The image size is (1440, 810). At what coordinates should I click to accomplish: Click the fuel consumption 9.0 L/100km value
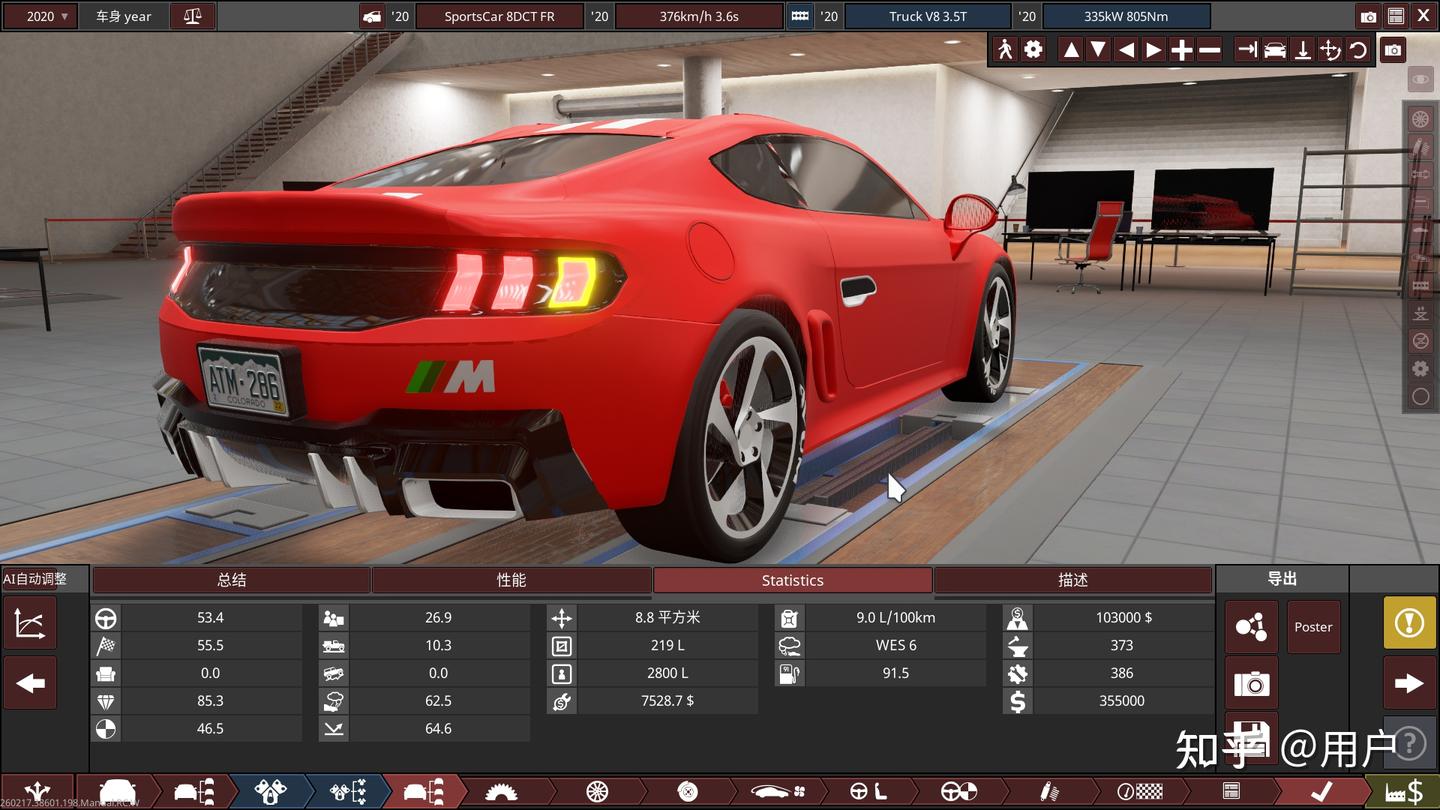[x=895, y=617]
